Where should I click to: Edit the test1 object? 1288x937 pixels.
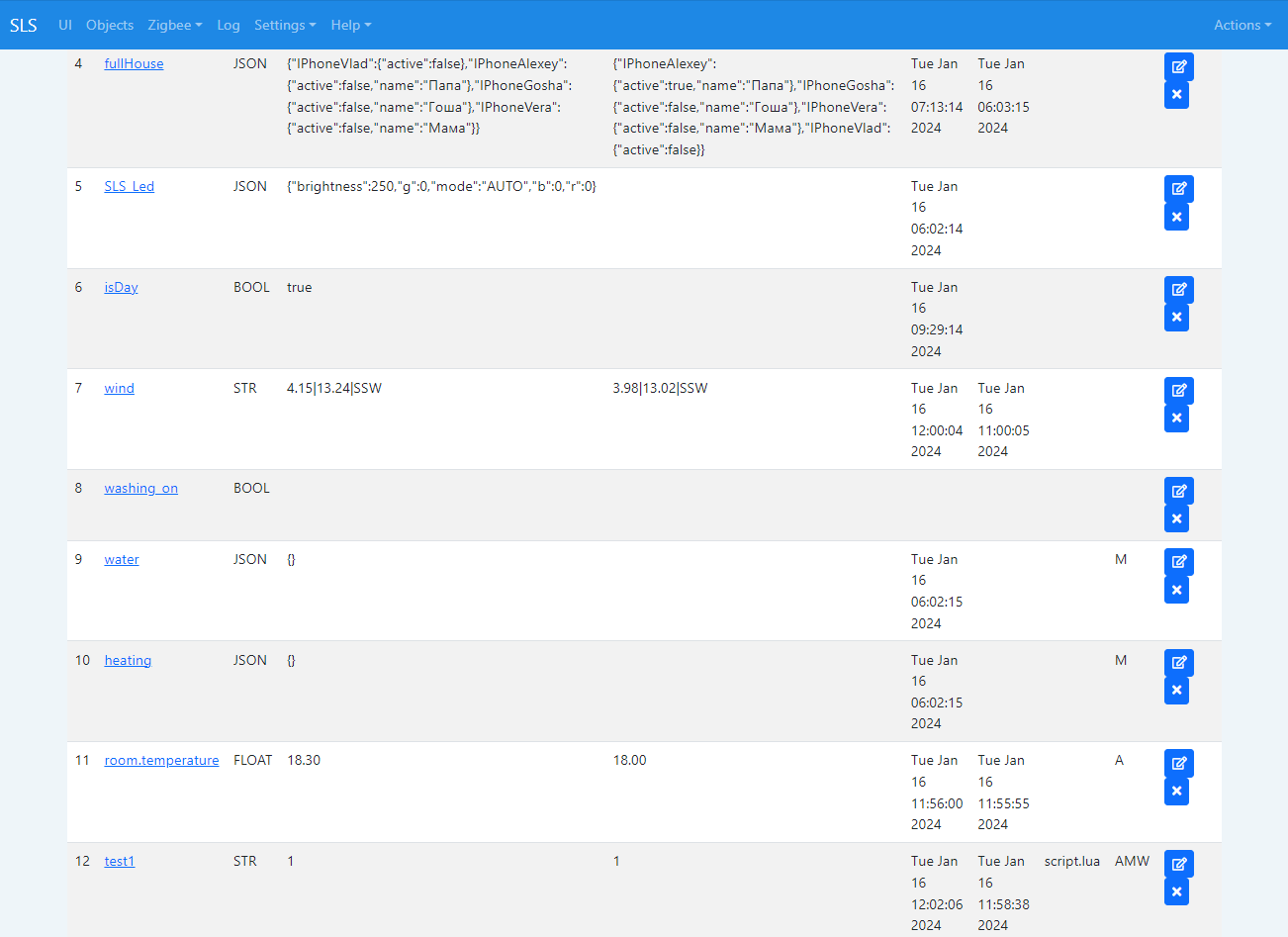tap(1178, 864)
